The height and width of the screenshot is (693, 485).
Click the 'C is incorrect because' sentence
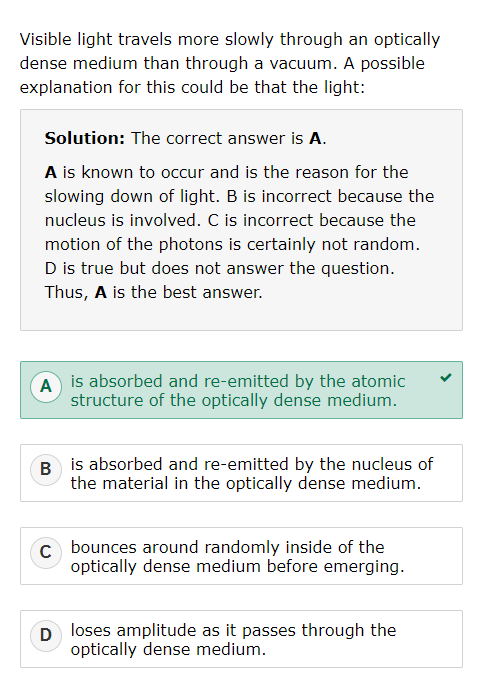click(x=232, y=232)
